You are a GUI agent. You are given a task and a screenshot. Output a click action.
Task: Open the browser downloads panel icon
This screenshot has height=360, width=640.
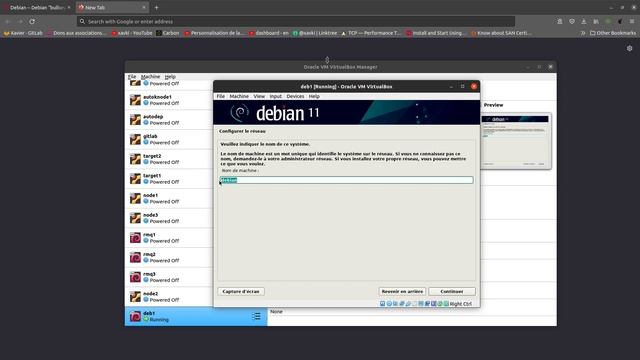coord(584,21)
